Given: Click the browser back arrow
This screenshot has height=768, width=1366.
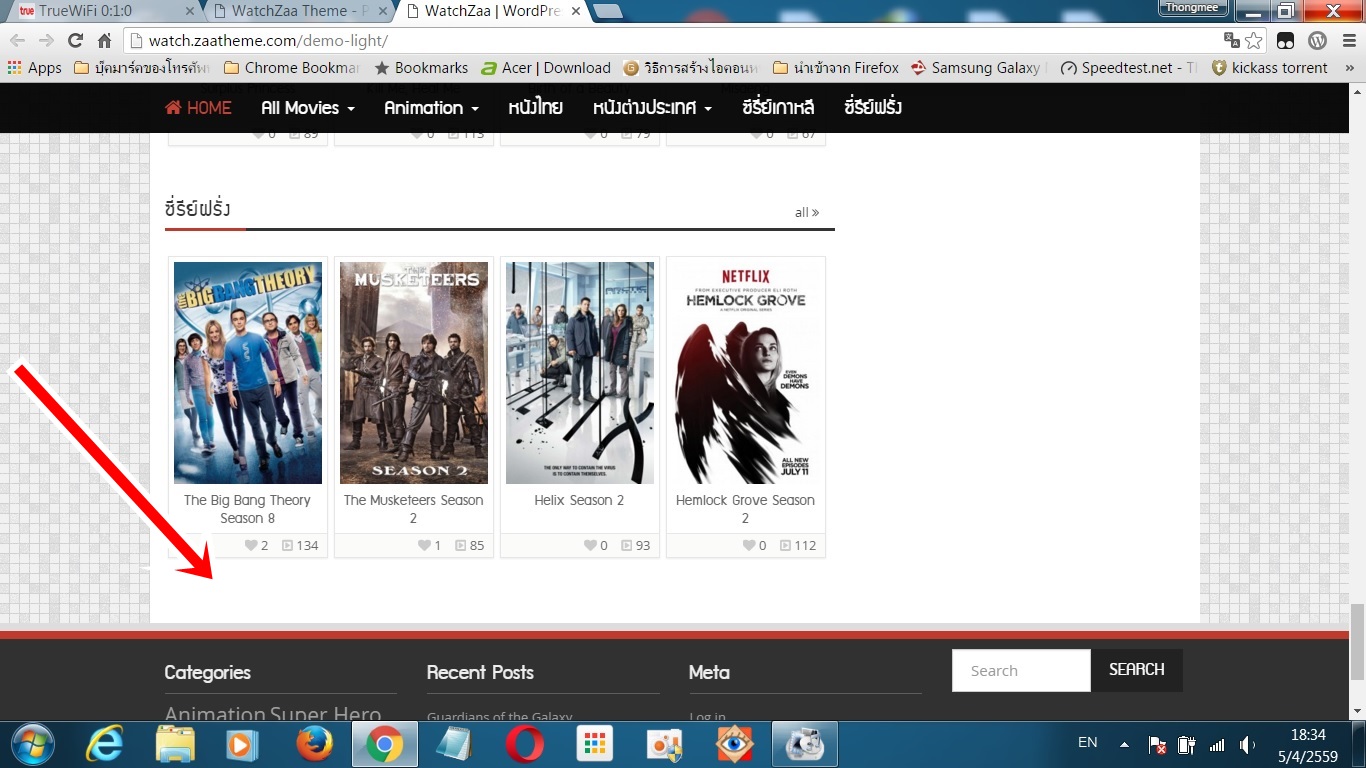Looking at the screenshot, I should click(x=17, y=41).
